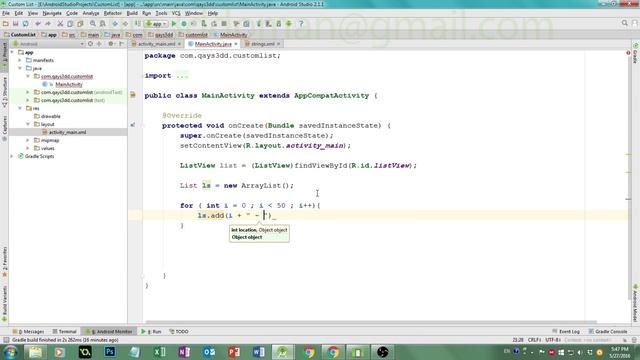Select activity_main.xml in project tree

(x=67, y=132)
